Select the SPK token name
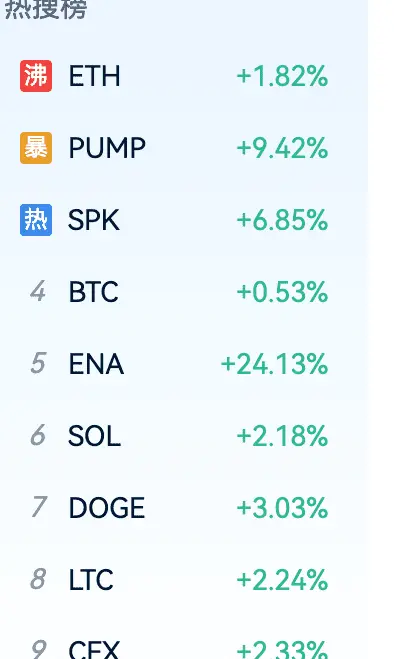The width and height of the screenshot is (394, 659). click(94, 220)
